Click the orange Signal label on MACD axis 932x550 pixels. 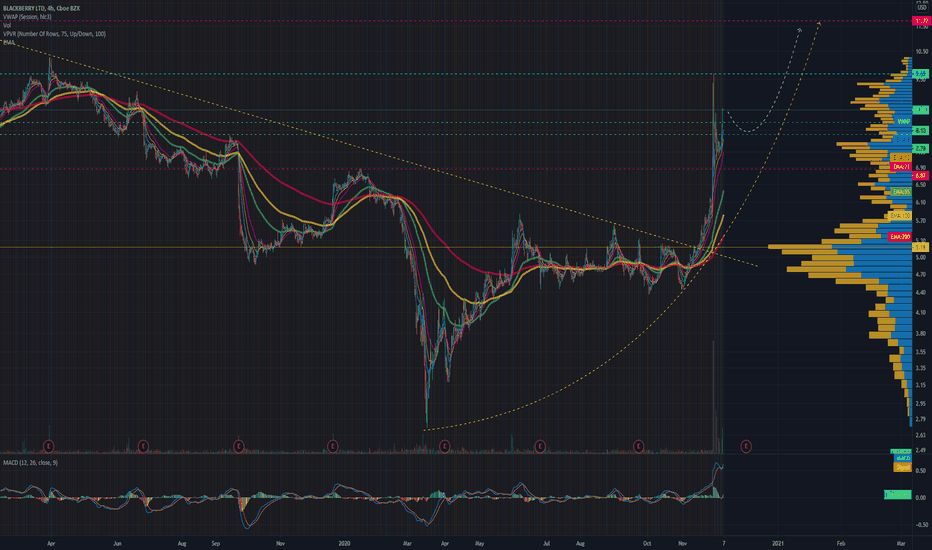[902, 467]
